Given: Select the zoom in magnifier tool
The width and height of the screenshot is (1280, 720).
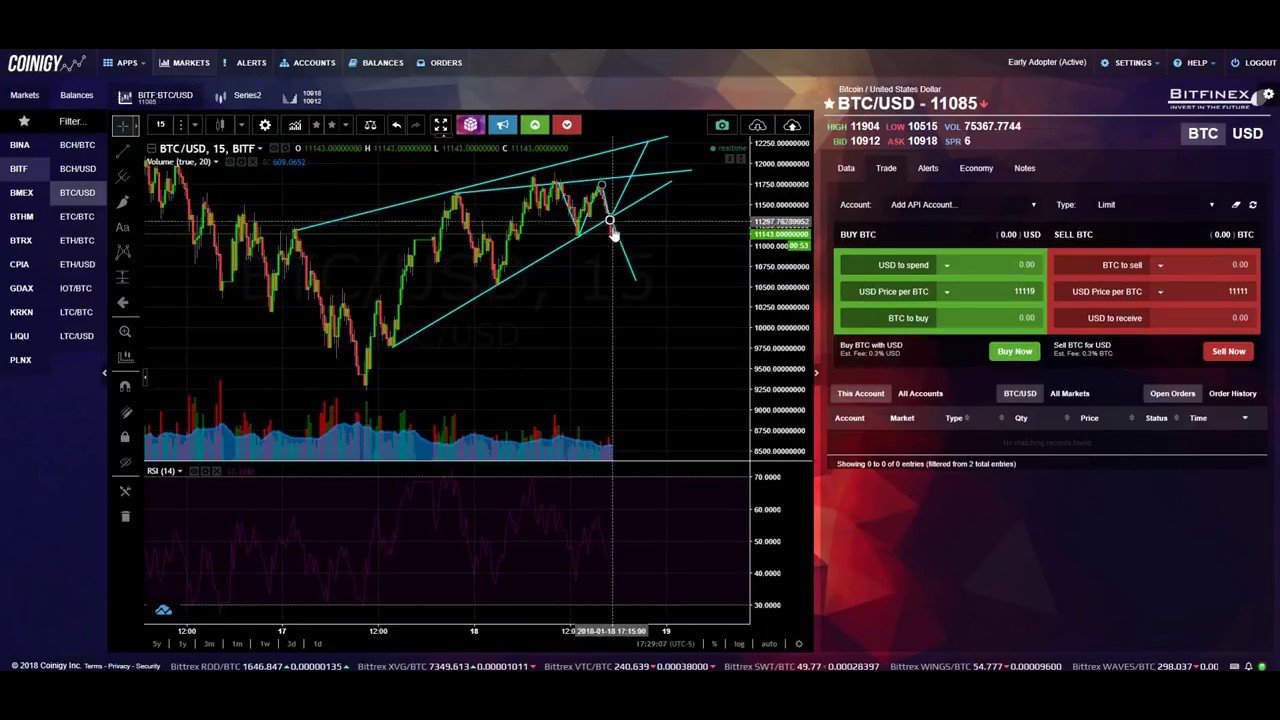Looking at the screenshot, I should pos(124,331).
